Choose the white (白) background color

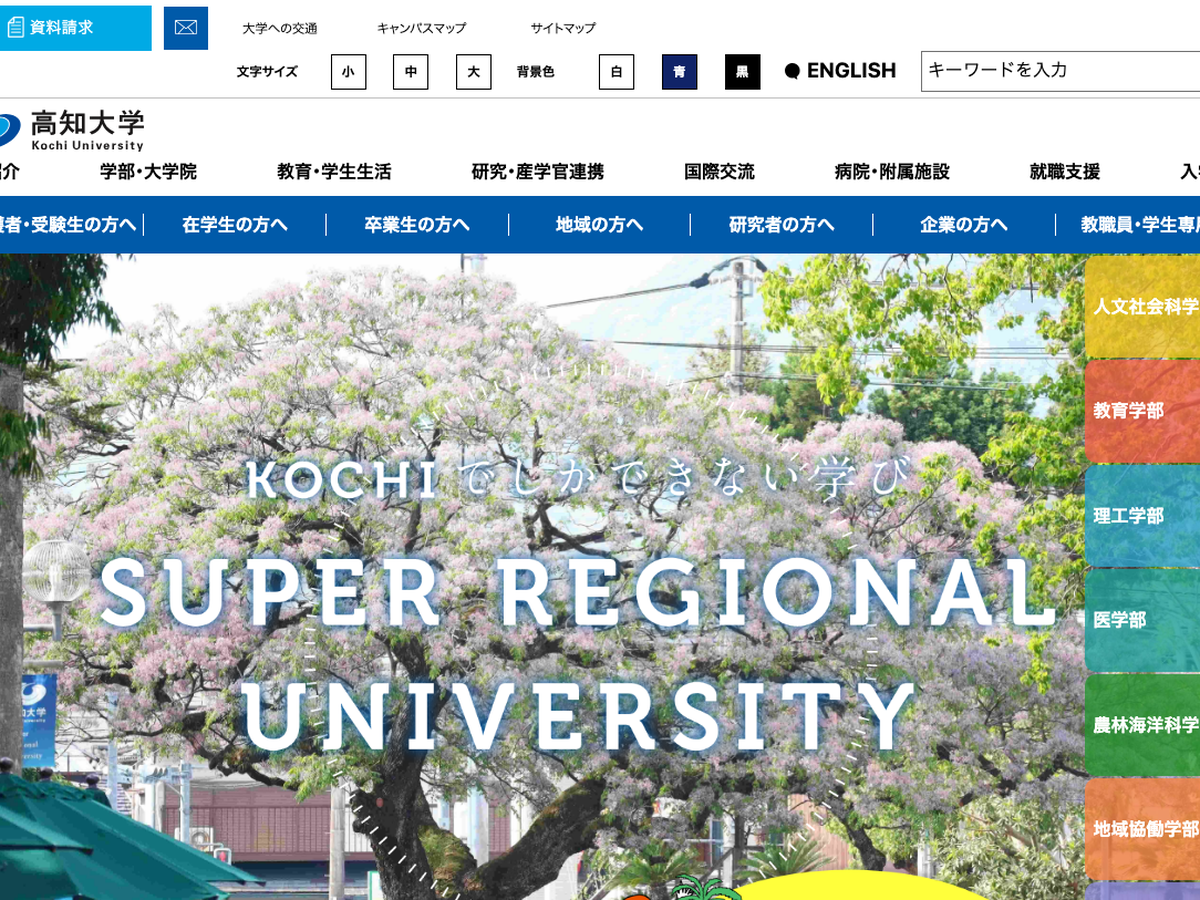616,72
